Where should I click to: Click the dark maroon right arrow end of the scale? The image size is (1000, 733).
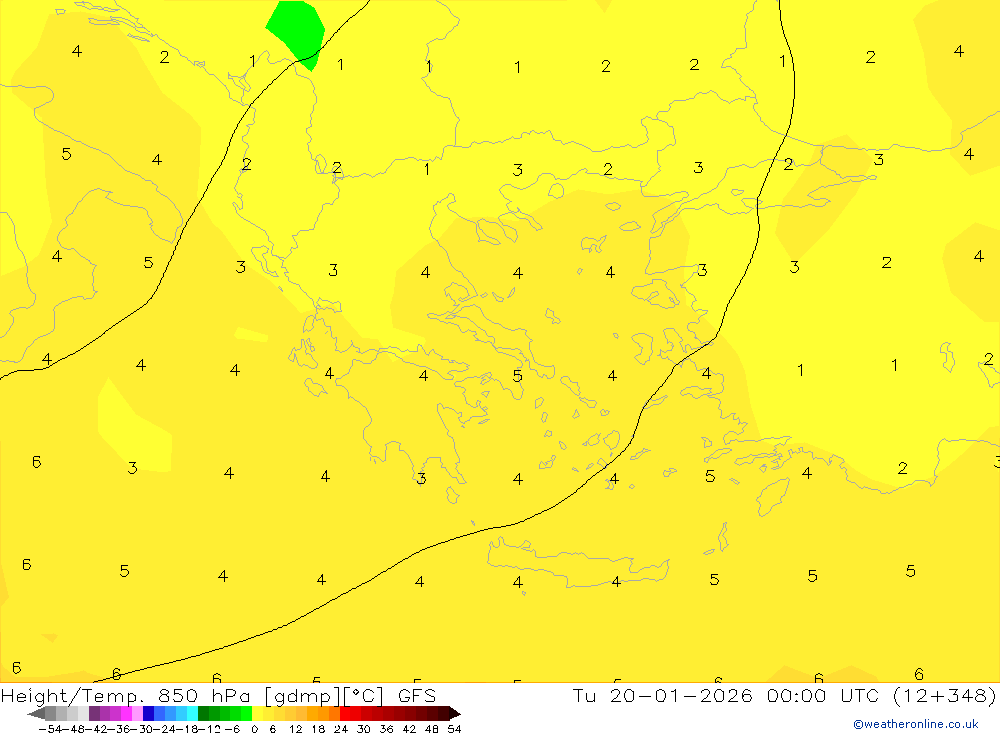coord(455,713)
